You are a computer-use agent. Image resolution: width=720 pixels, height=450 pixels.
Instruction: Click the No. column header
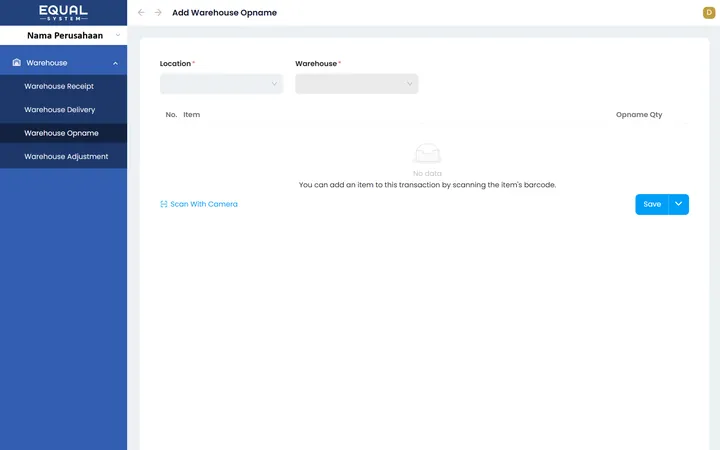[x=171, y=115]
